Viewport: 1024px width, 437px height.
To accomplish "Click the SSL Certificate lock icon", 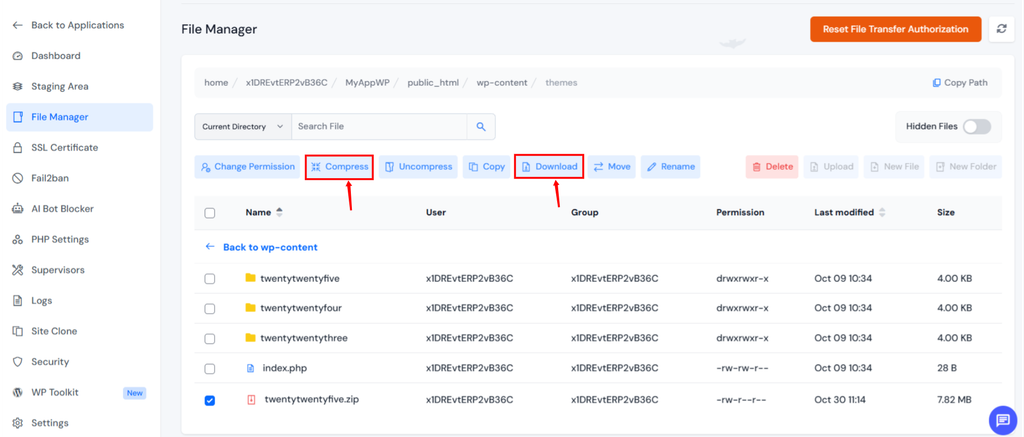I will click(x=18, y=148).
